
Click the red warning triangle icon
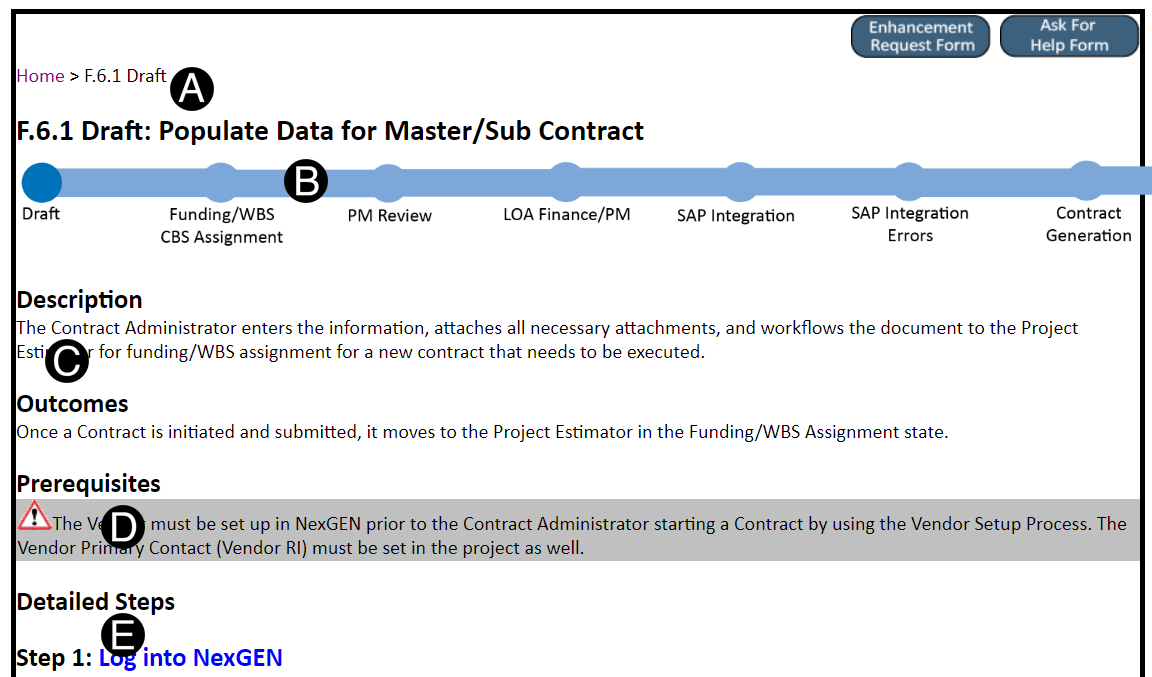[34, 516]
